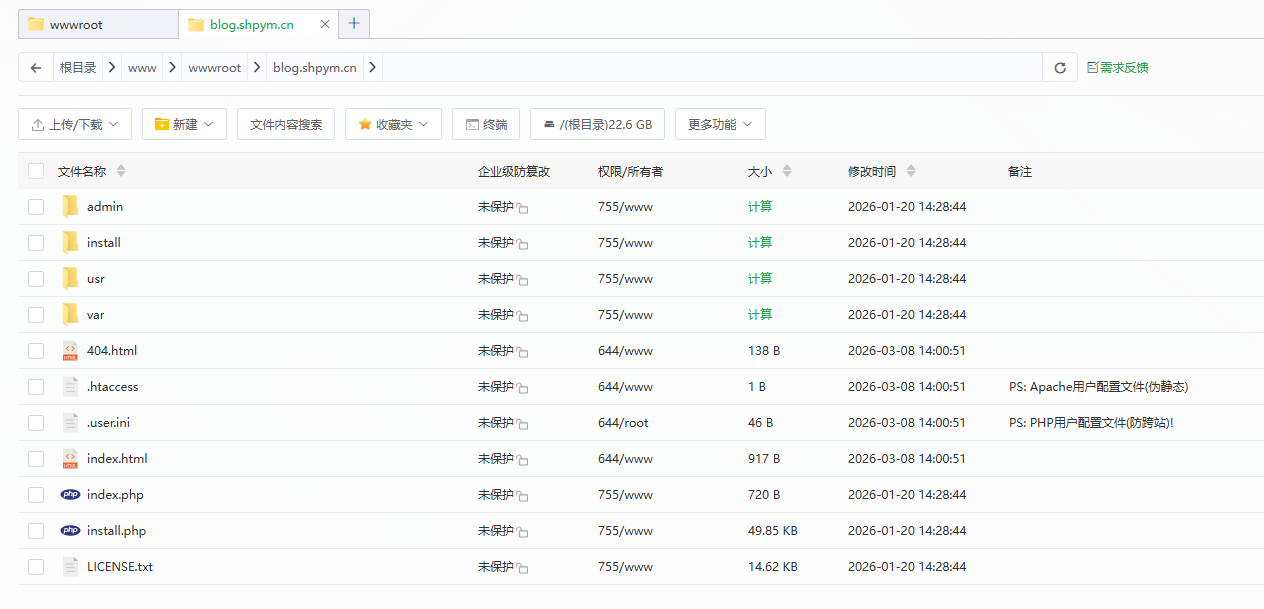Click the HTML file icon for 404.html

click(x=70, y=350)
